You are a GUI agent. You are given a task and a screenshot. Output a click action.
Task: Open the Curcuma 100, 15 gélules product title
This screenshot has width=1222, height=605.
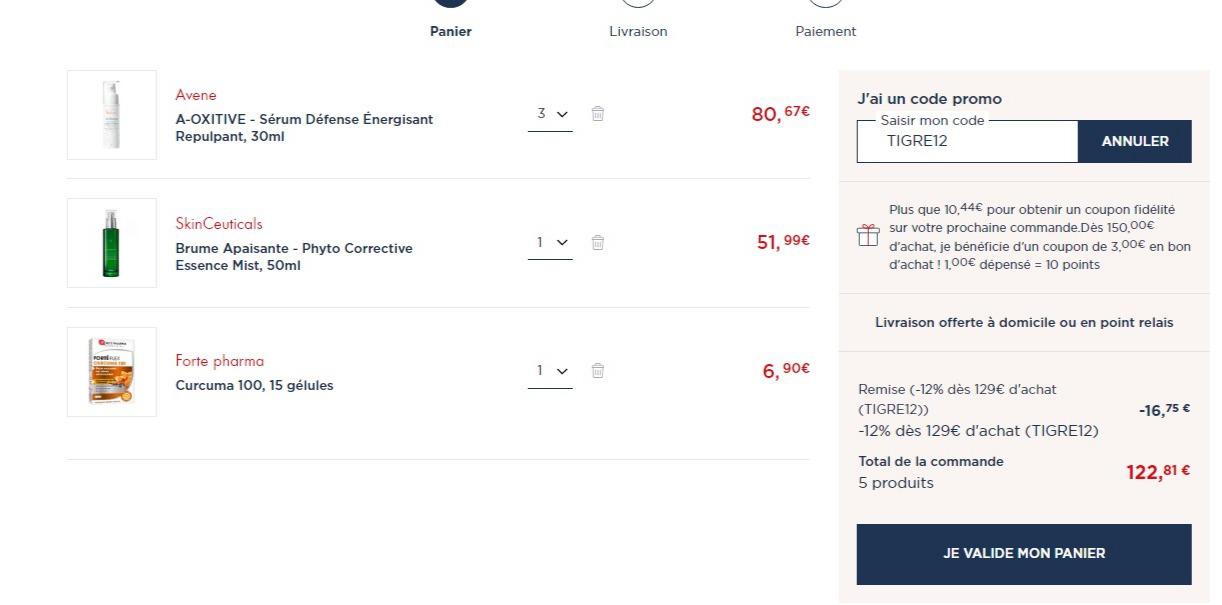(x=255, y=386)
